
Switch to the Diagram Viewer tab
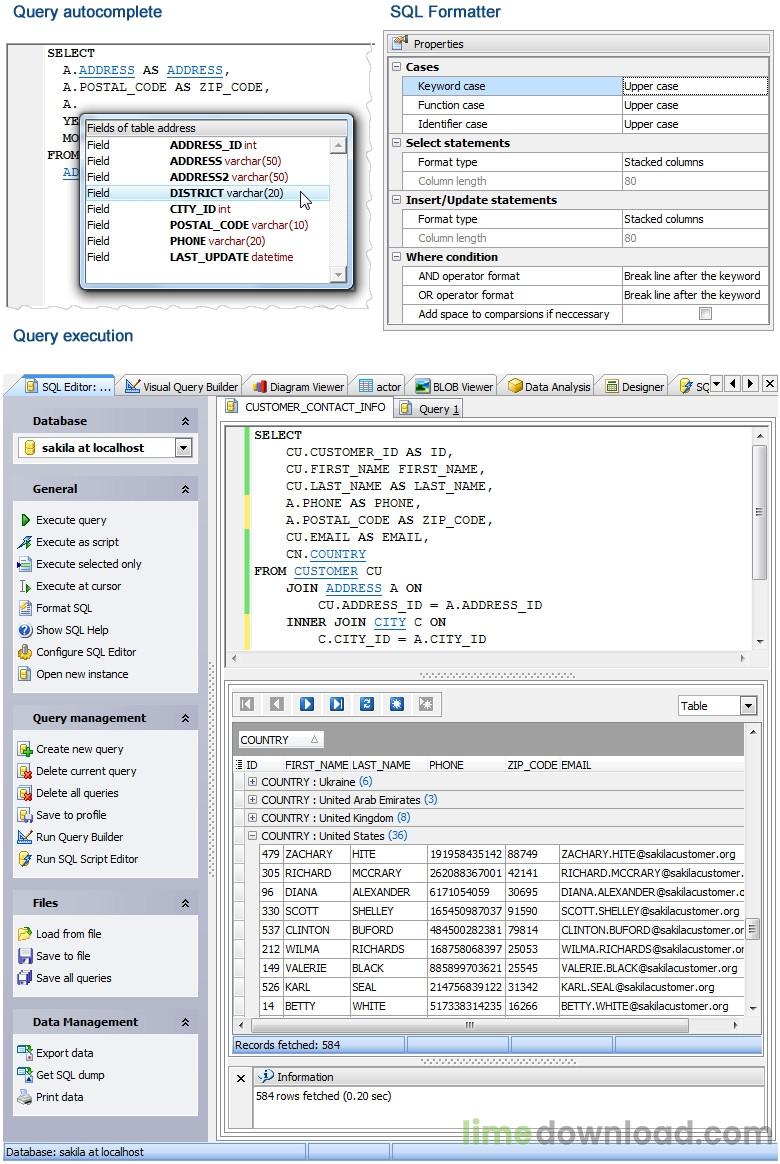tap(298, 386)
